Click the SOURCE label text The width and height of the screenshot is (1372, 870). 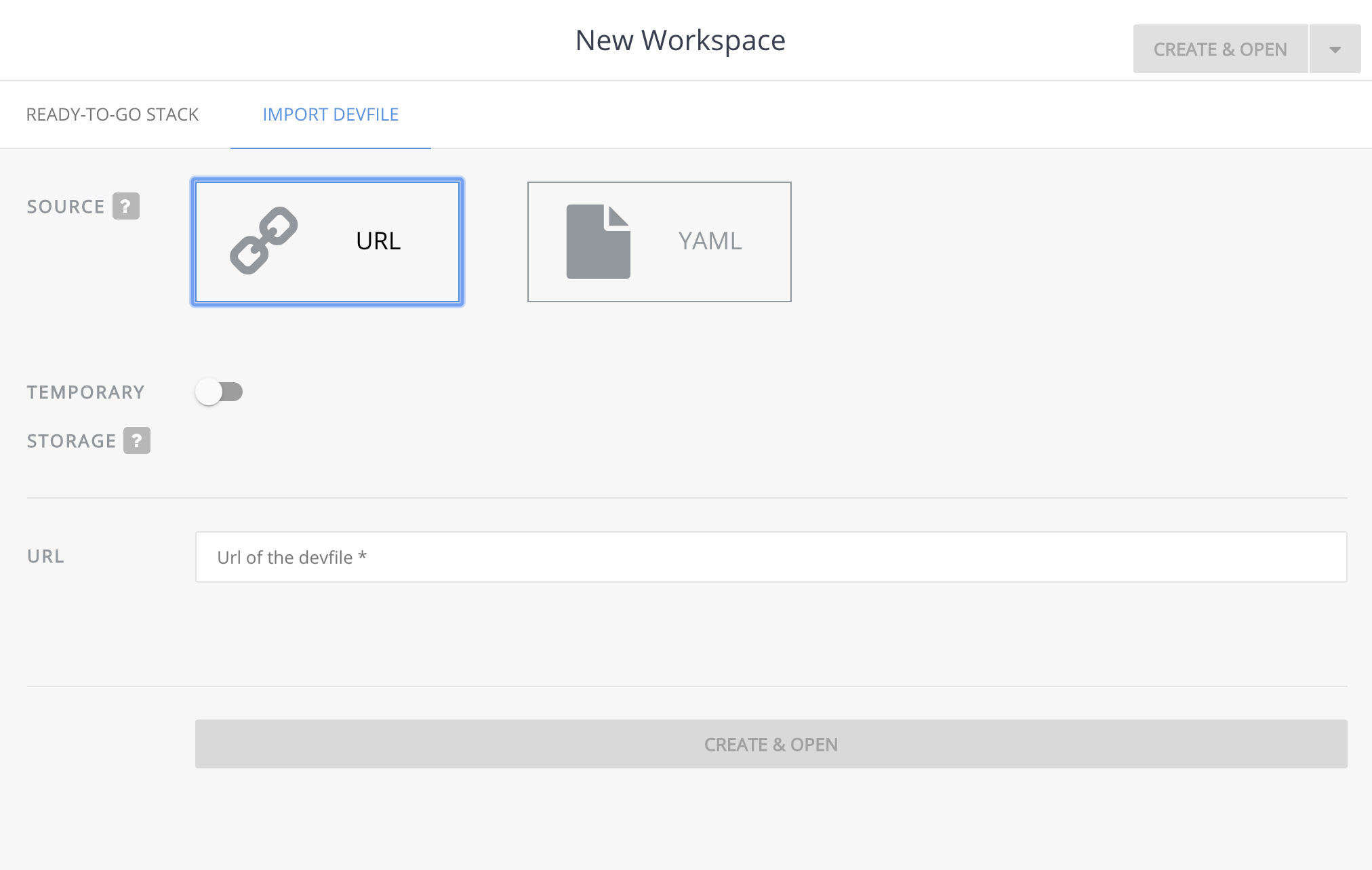coord(66,207)
